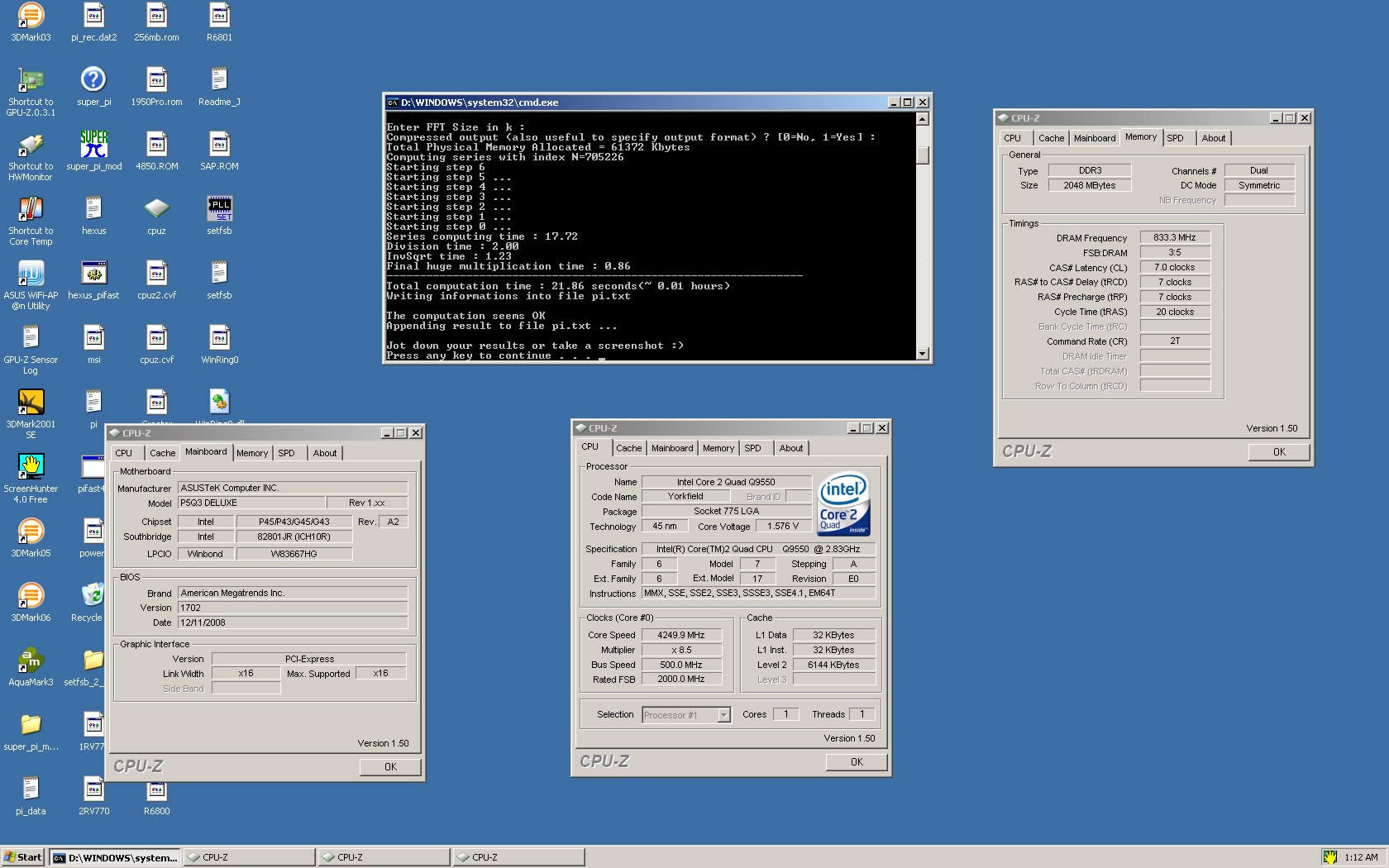Click the cmd.exe vertical scrollbar thumb
The image size is (1389, 868).
pos(923,155)
